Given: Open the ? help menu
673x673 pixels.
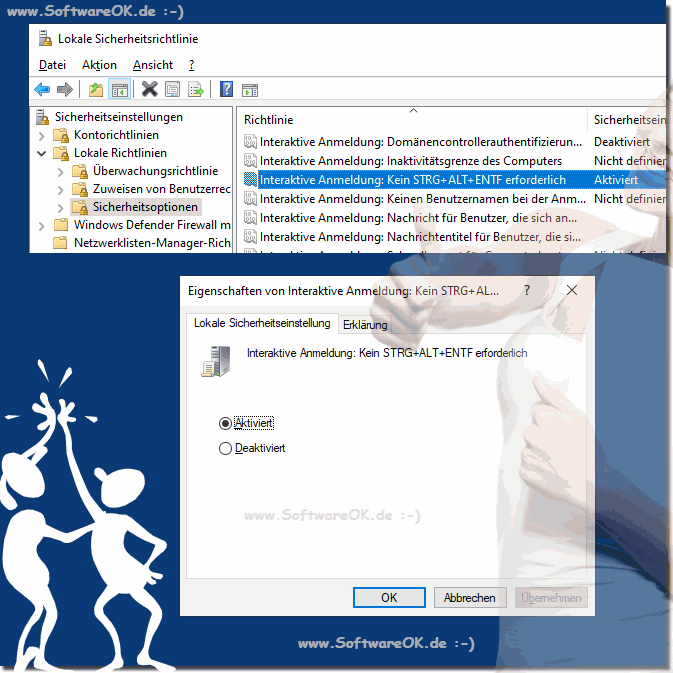Looking at the screenshot, I should click(x=191, y=65).
